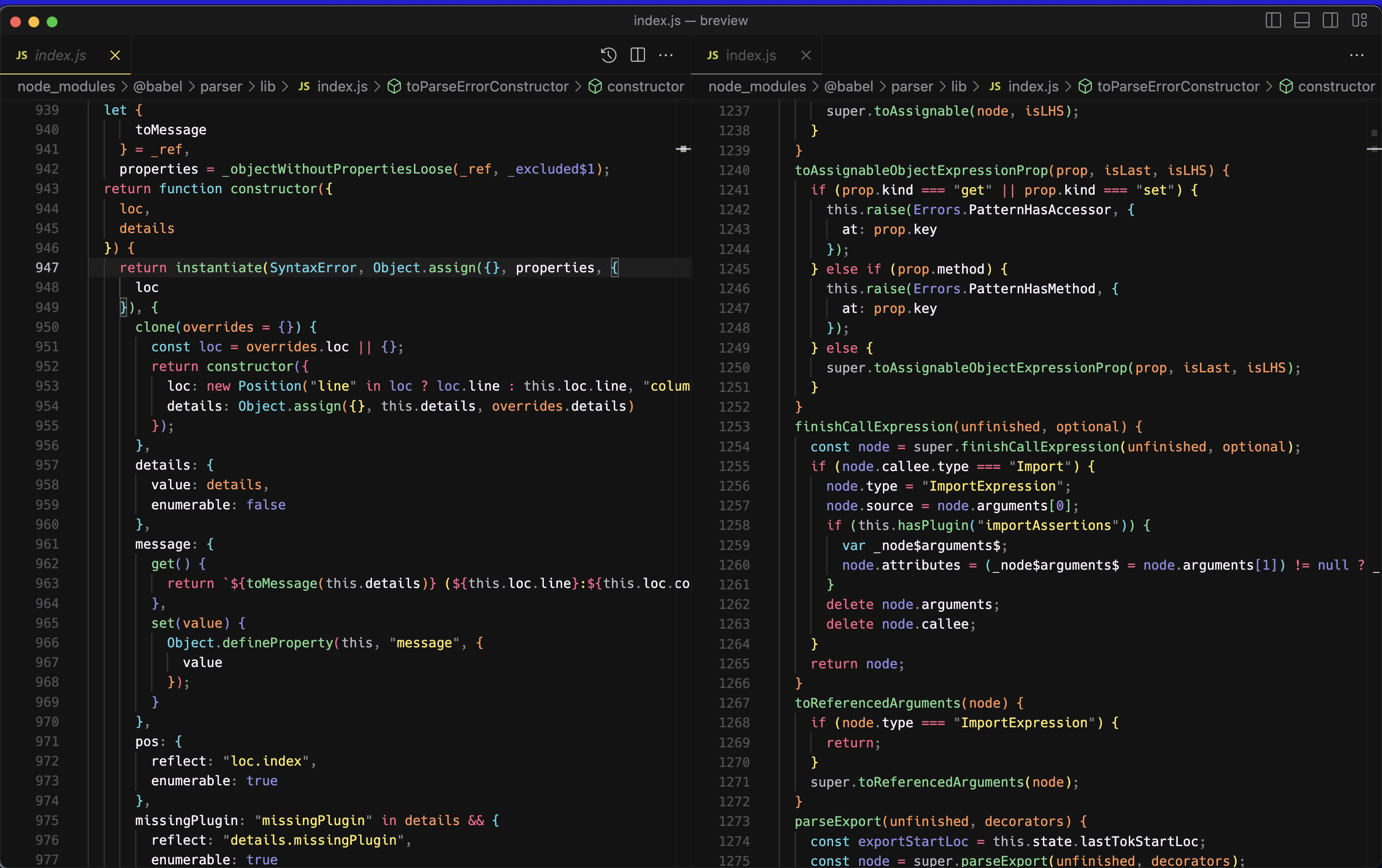Open More Actions menu of left editor
This screenshot has width=1382, height=868.
click(666, 55)
